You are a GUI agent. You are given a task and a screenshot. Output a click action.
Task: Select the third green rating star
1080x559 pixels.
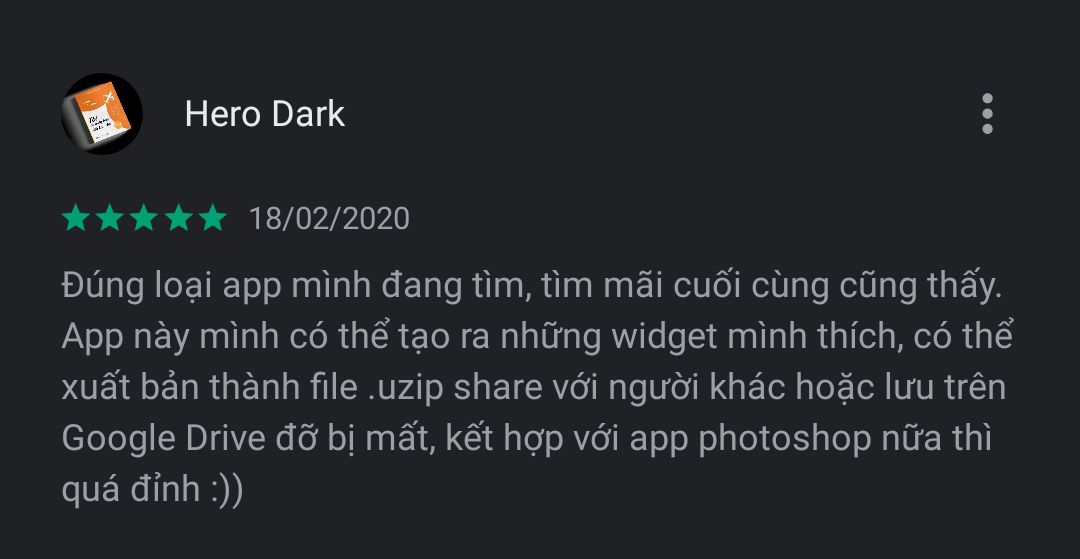[x=144, y=218]
